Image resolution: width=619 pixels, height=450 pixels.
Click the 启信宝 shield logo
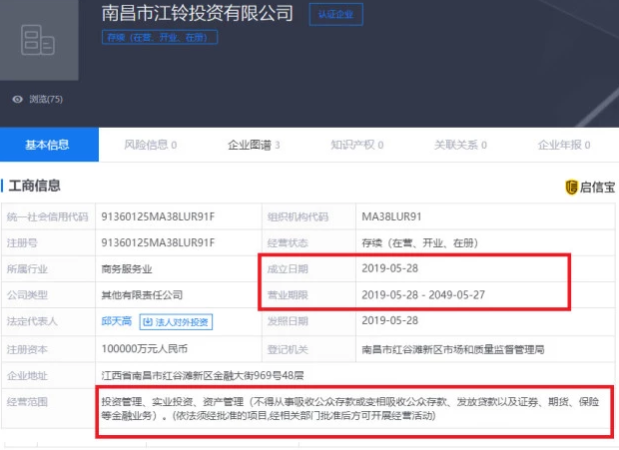pyautogui.click(x=571, y=187)
